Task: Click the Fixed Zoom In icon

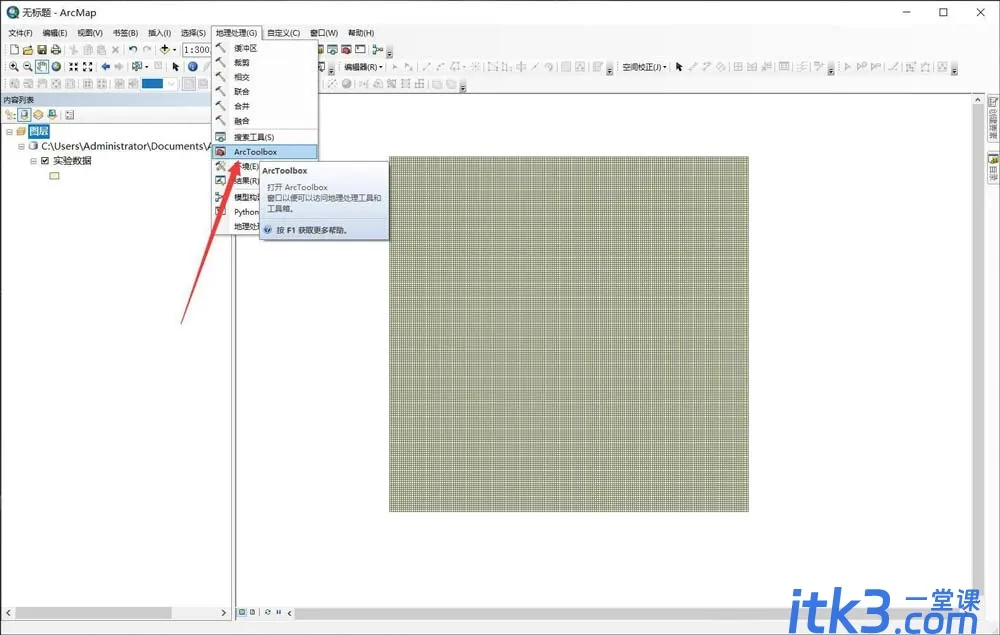Action: point(74,66)
